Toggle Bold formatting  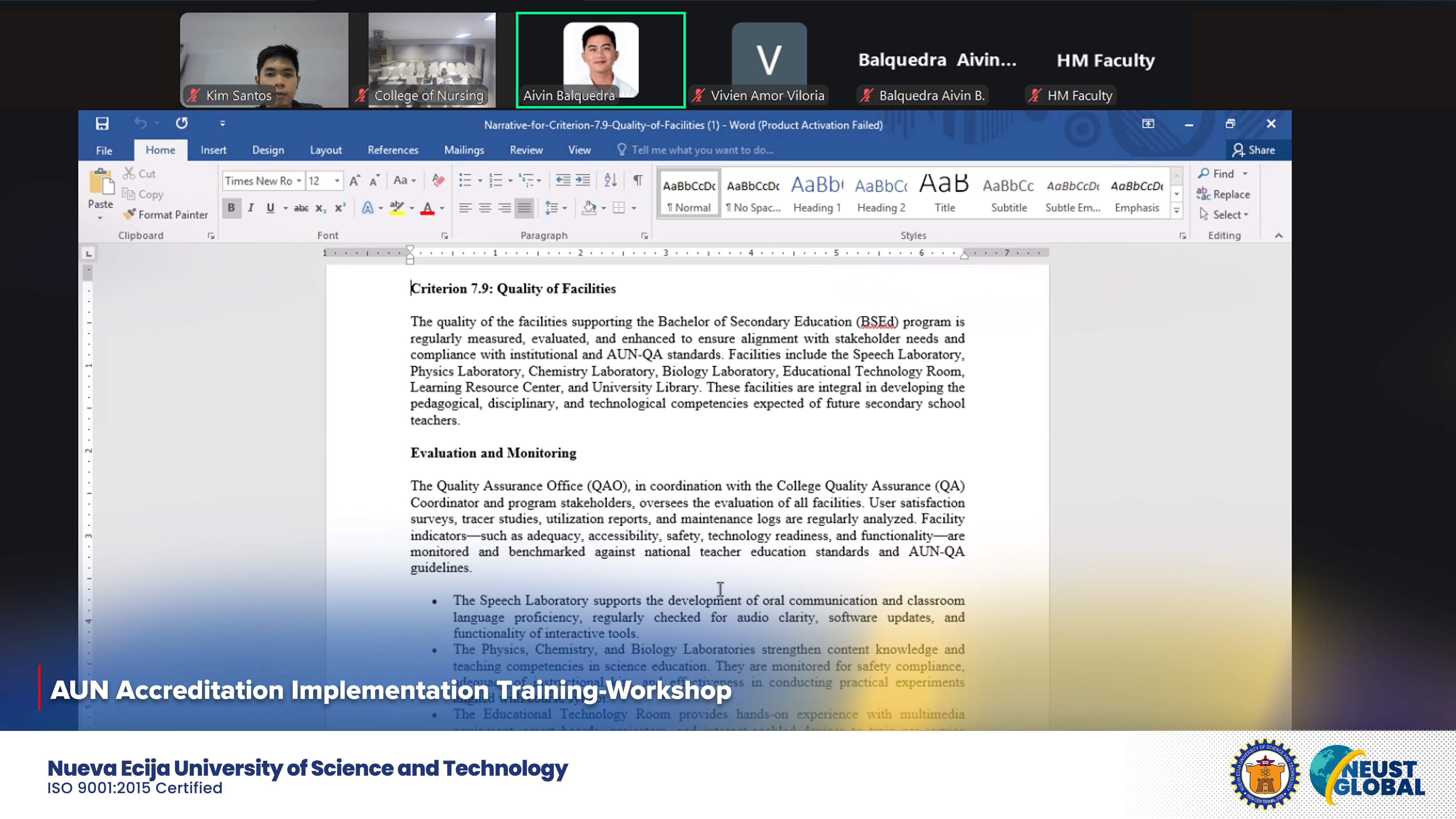coord(231,207)
